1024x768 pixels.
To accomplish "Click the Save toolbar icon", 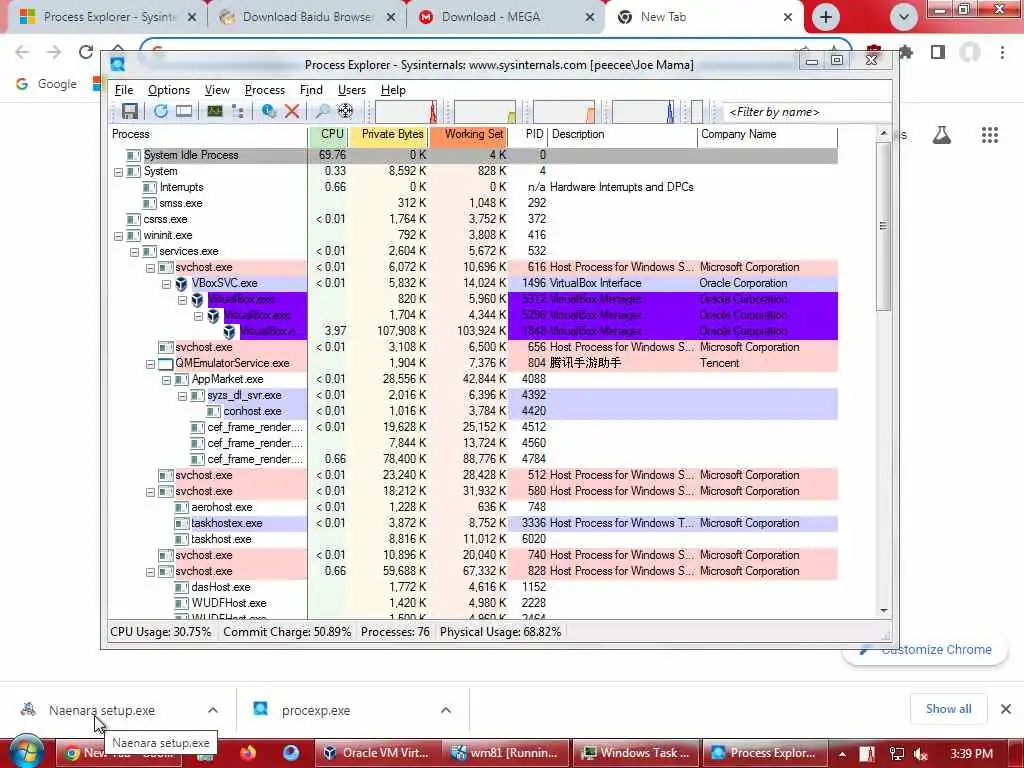I will [x=129, y=111].
